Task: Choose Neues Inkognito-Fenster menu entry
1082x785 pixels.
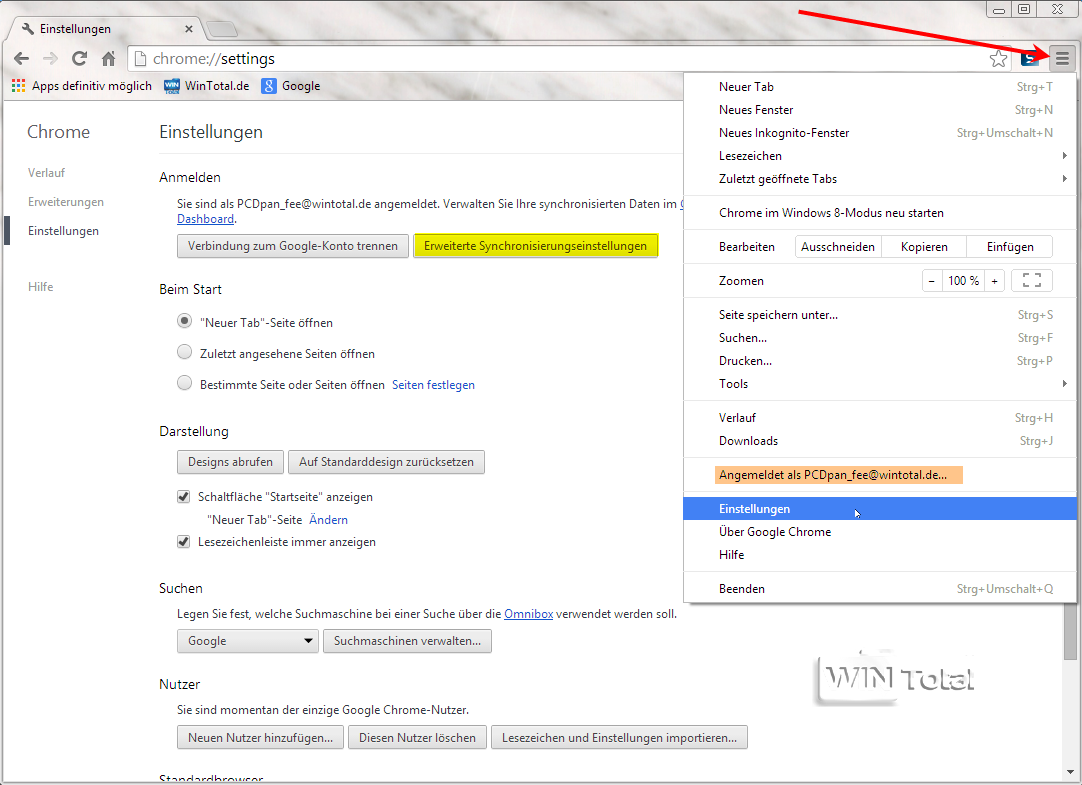Action: coord(880,132)
